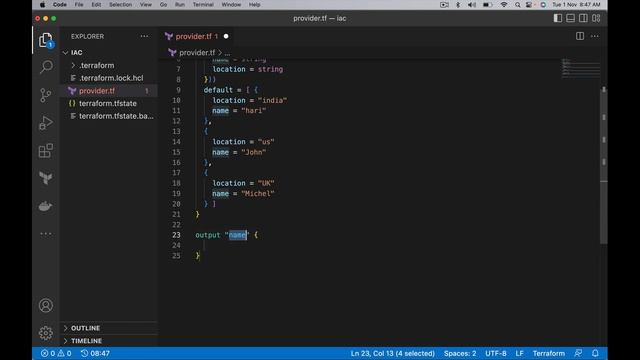Click provider.tf in the breadcrumb
The image size is (640, 360).
pyautogui.click(x=197, y=53)
